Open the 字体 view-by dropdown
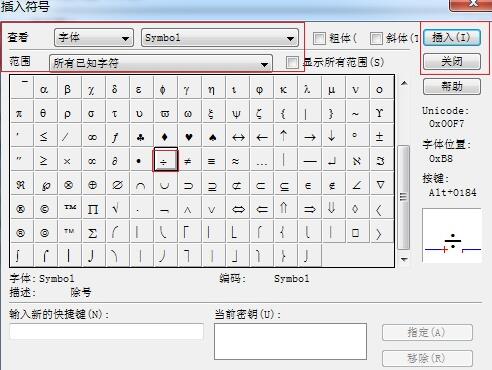Viewport: 492px width, 370px height. (94, 38)
